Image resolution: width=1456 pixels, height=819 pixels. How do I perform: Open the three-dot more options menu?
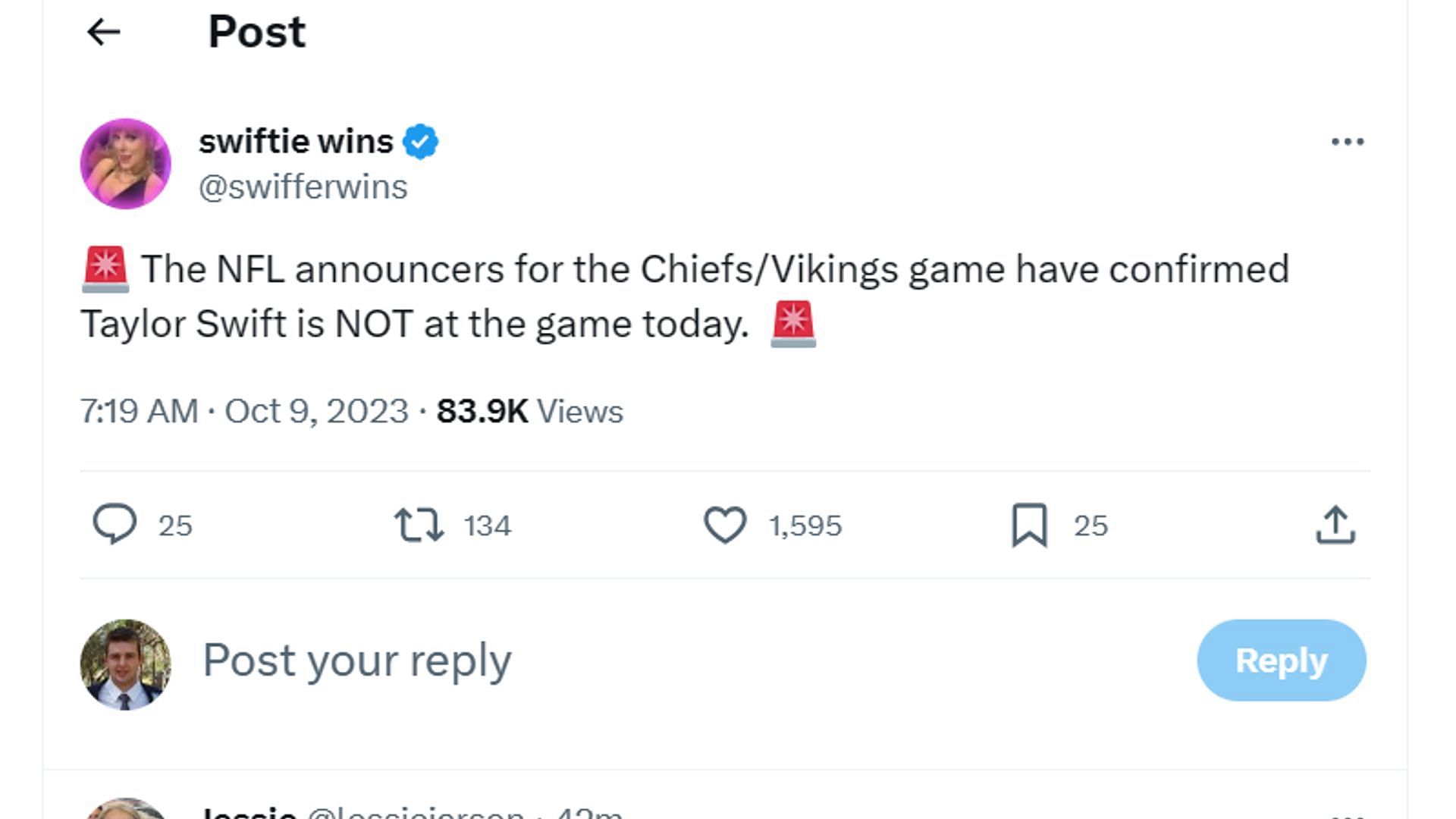tap(1348, 142)
